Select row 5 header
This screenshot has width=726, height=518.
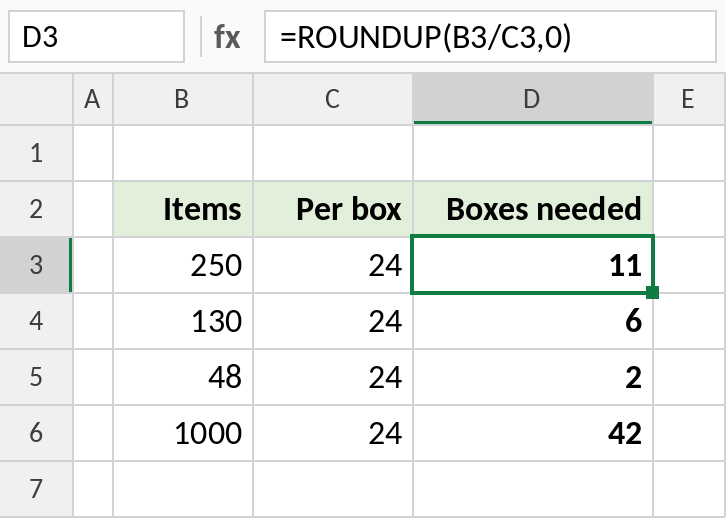[x=36, y=377]
